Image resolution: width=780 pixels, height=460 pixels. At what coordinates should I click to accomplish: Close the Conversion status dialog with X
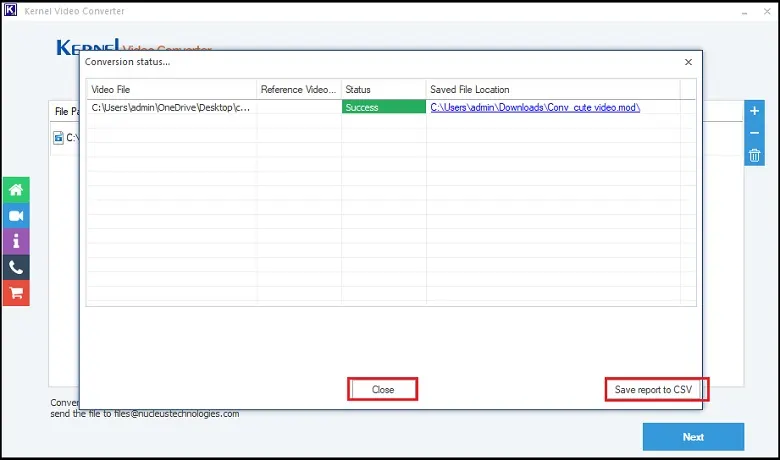(688, 62)
